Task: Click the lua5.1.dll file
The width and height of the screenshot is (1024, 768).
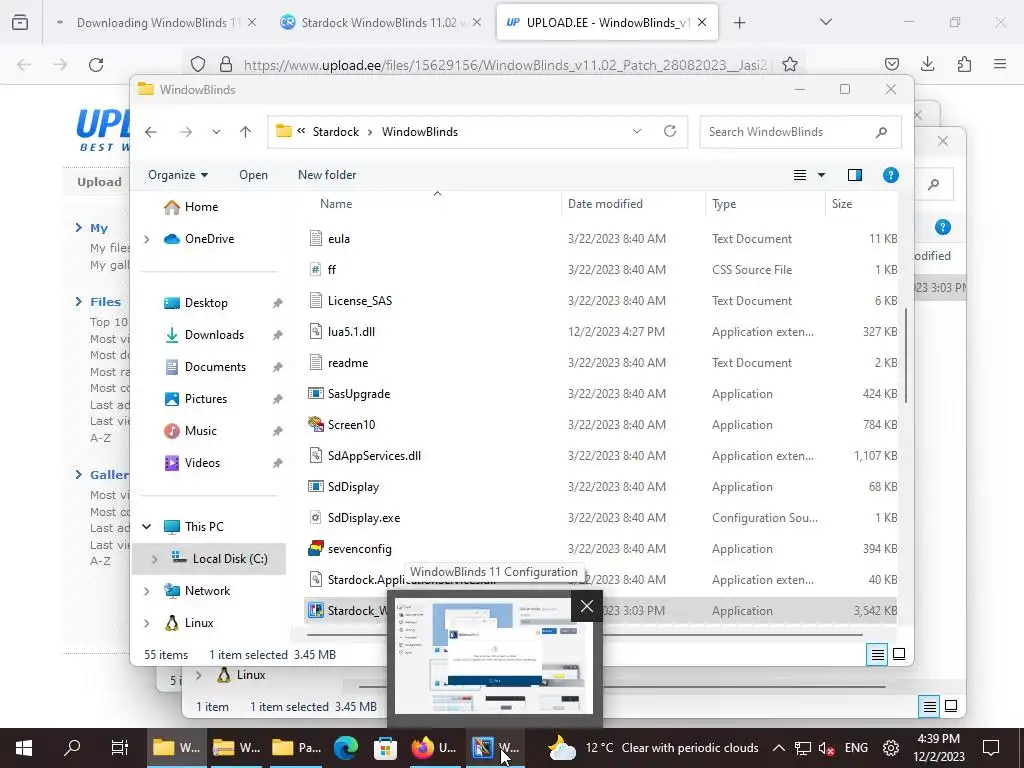Action: [x=351, y=332]
